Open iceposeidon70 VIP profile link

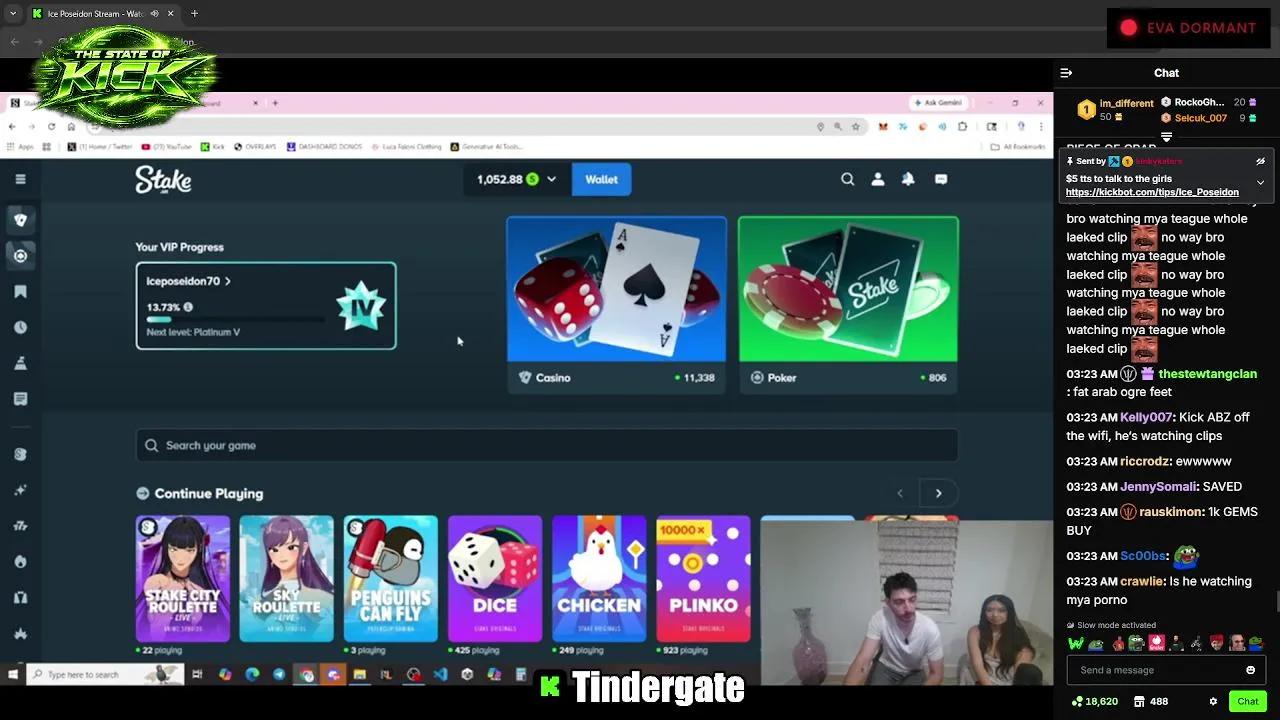(189, 281)
